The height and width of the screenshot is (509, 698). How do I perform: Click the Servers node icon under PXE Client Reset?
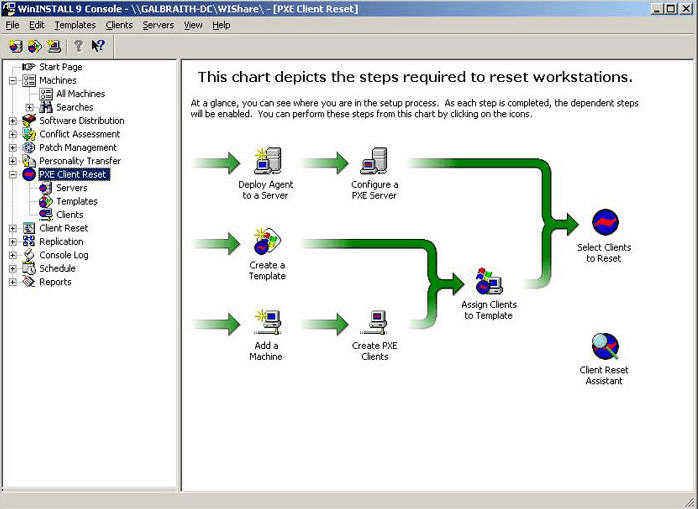(45, 188)
